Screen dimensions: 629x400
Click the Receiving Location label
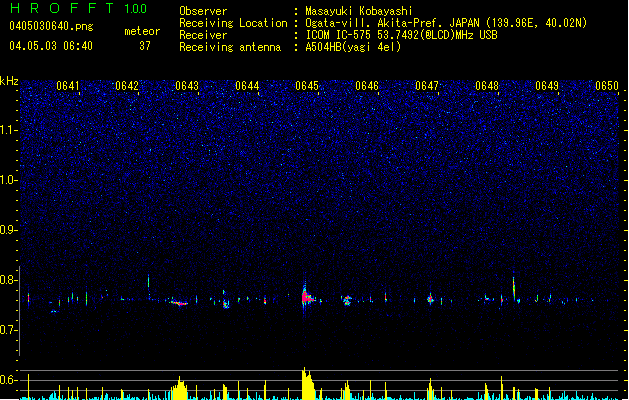point(233,23)
